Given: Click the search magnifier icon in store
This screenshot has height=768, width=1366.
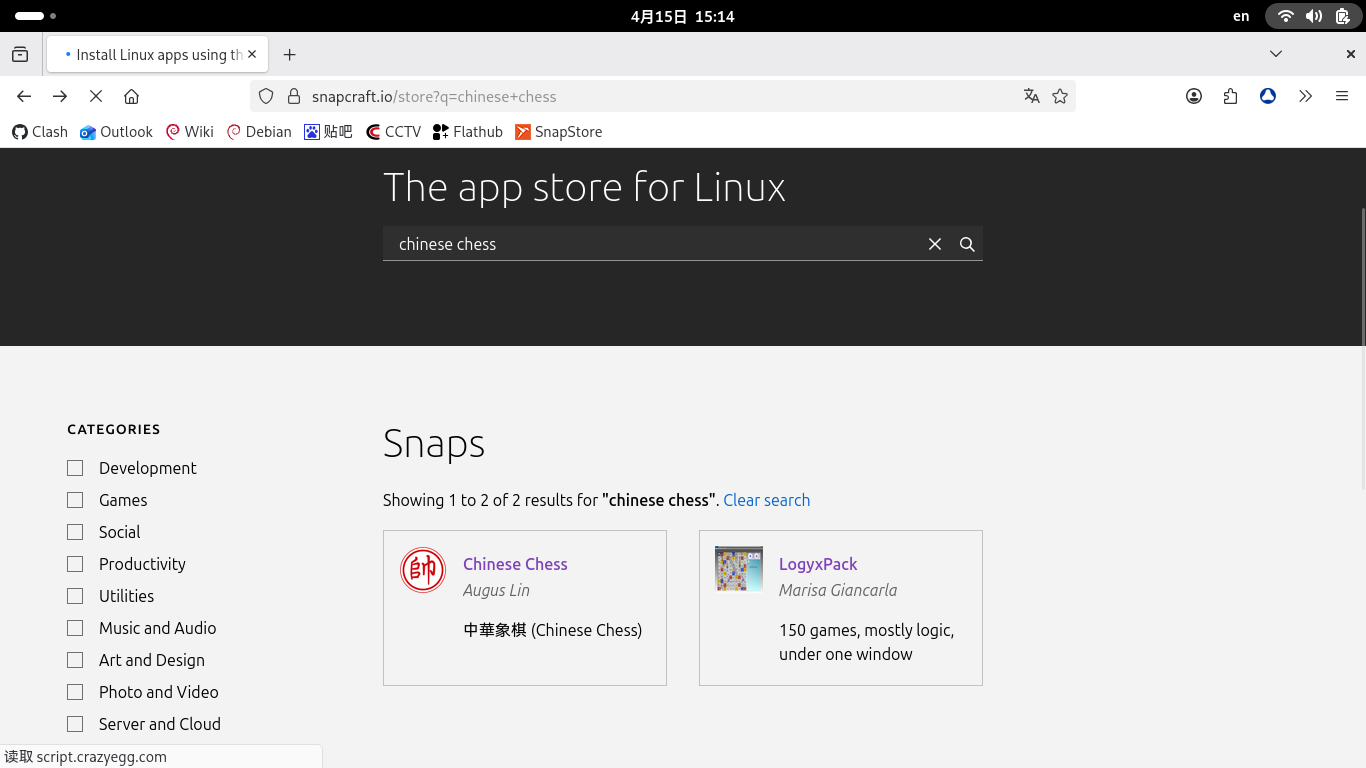Looking at the screenshot, I should pyautogui.click(x=967, y=244).
